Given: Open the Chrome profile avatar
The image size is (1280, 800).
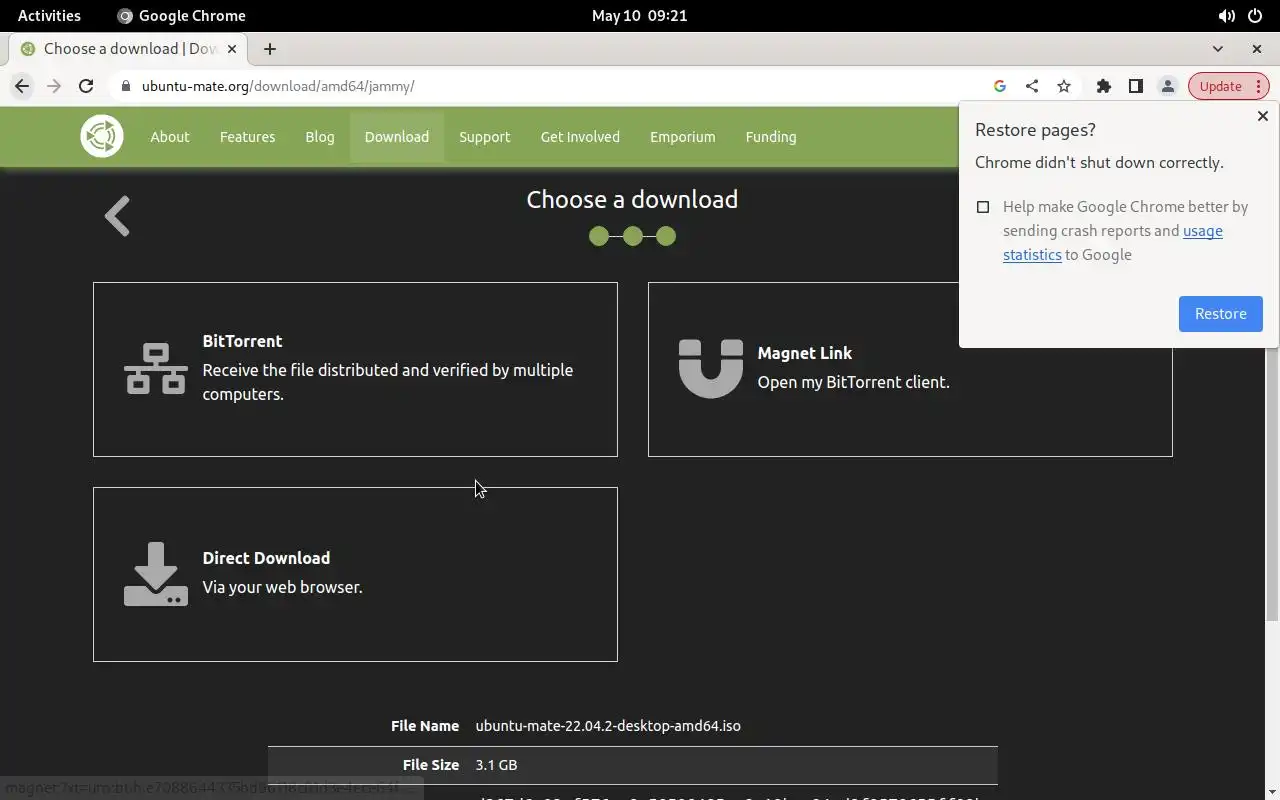Looking at the screenshot, I should [x=1167, y=86].
